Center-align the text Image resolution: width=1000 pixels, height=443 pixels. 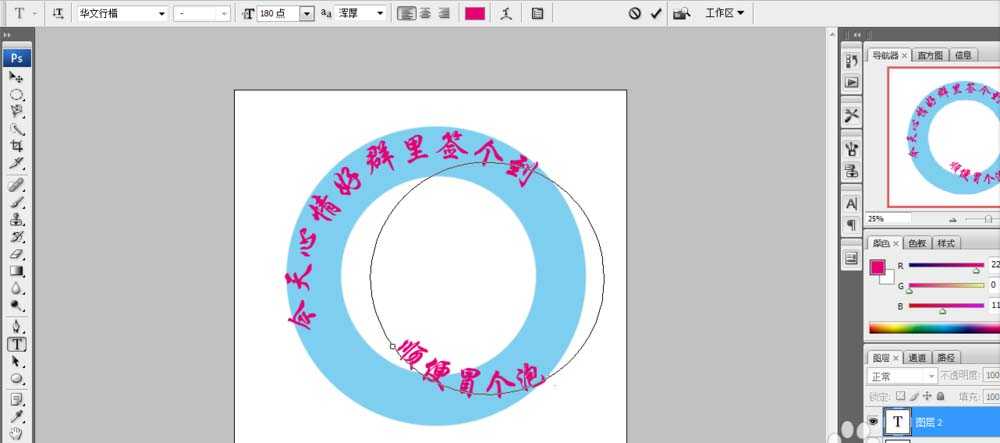click(x=423, y=13)
